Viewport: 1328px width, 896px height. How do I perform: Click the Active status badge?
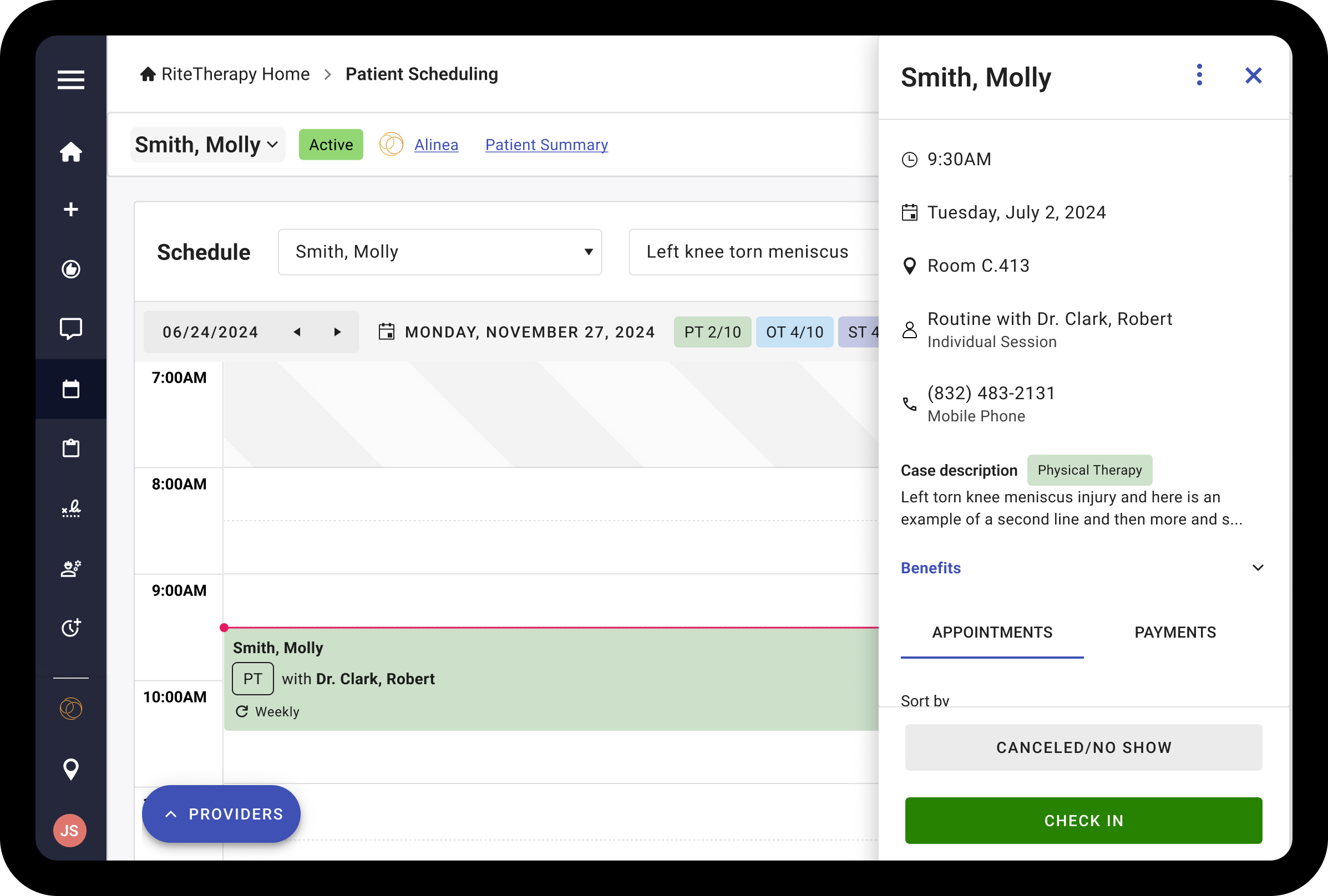(x=331, y=145)
